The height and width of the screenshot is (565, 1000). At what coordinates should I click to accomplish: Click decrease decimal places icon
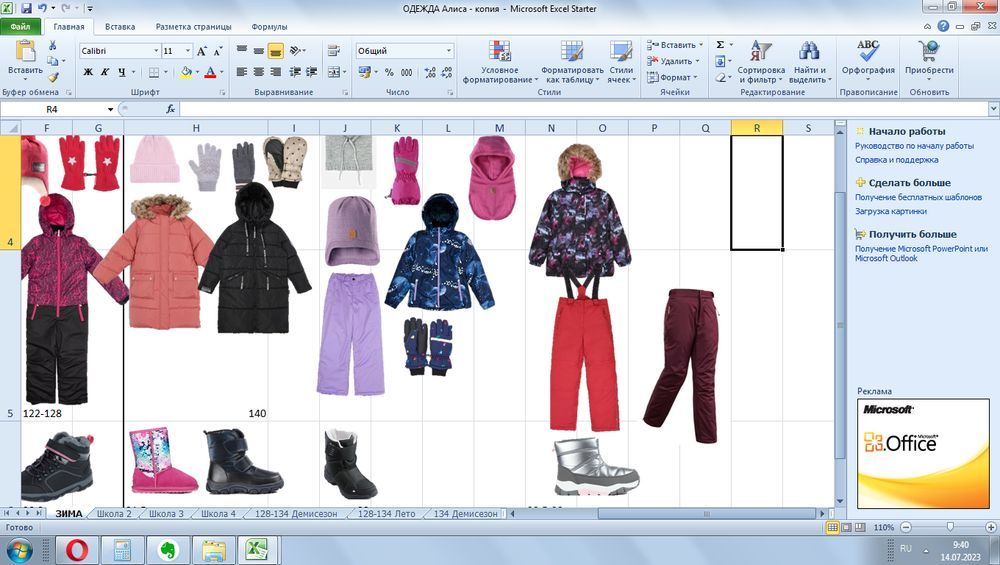click(x=446, y=73)
